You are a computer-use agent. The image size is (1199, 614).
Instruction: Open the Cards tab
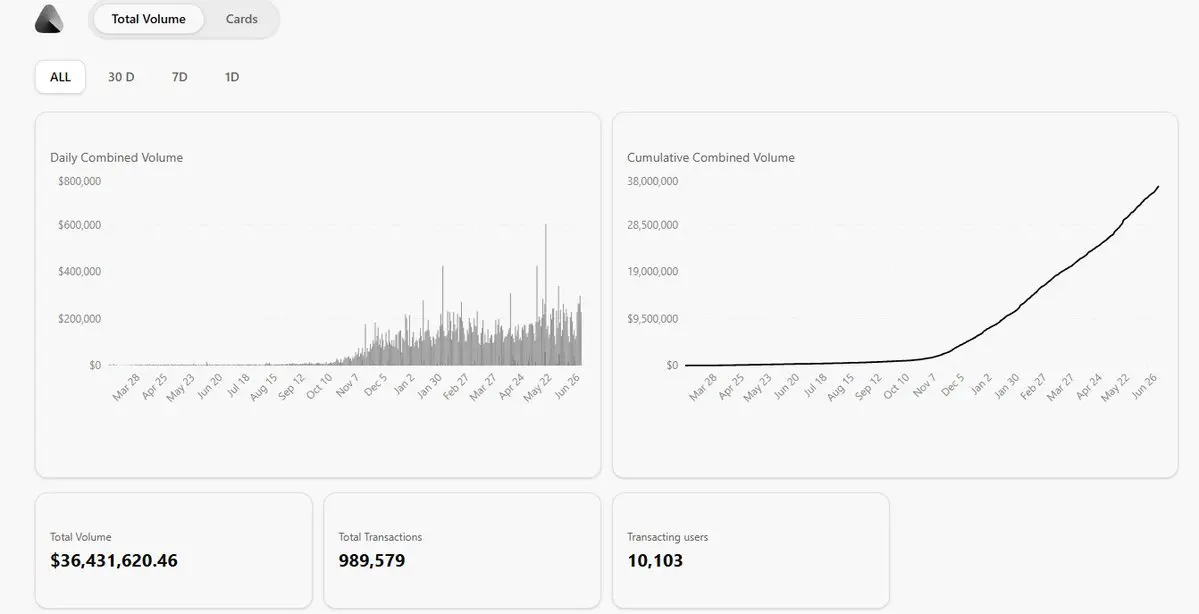coord(242,19)
